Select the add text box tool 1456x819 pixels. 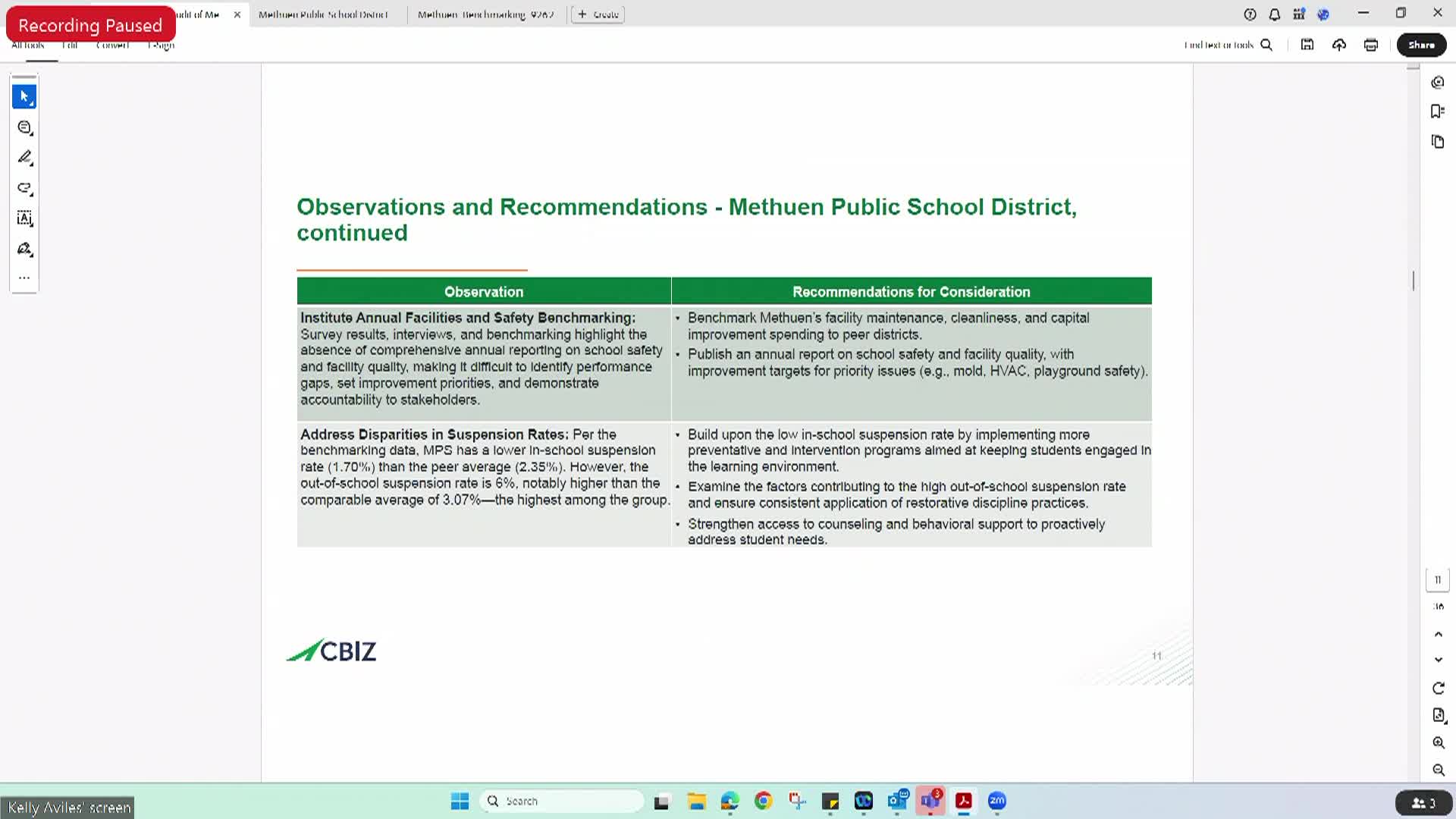(x=24, y=218)
